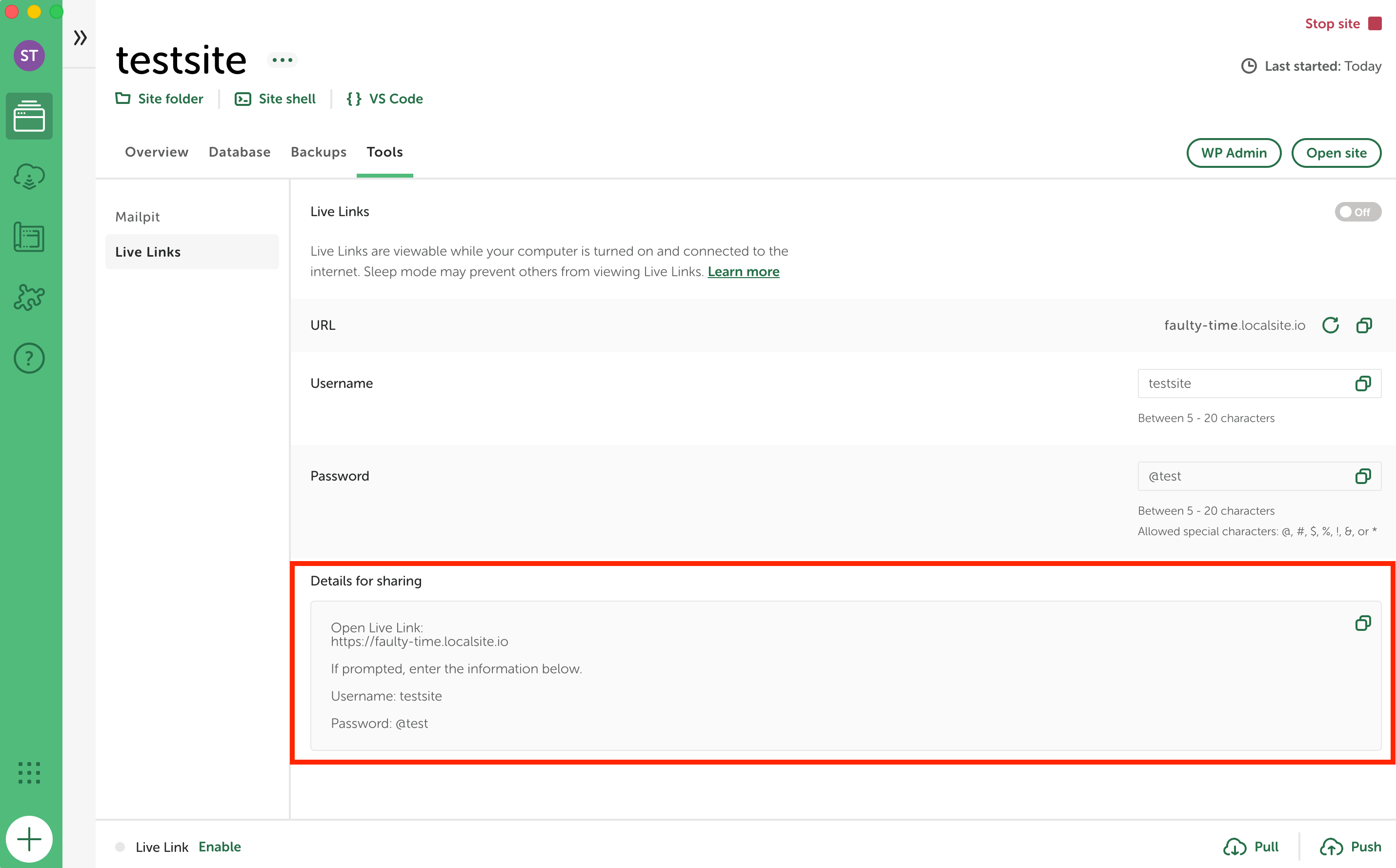Open Local Sites sidebar icon
Screen dimensions: 1396x868
[x=29, y=116]
